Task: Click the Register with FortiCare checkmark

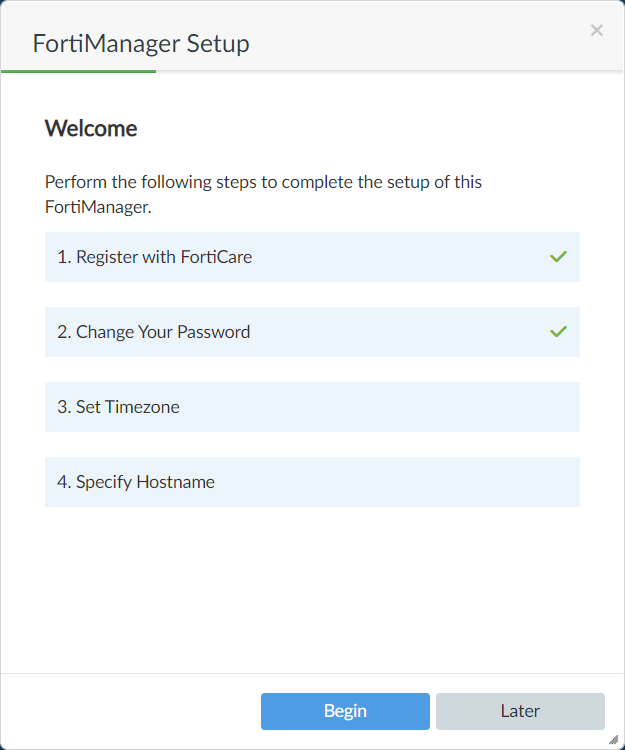Action: click(x=558, y=257)
